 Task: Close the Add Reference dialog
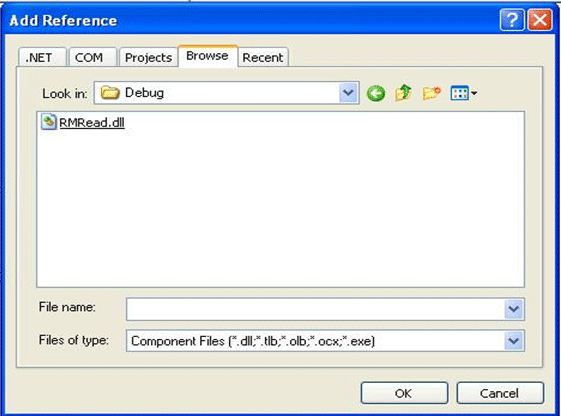[540, 20]
